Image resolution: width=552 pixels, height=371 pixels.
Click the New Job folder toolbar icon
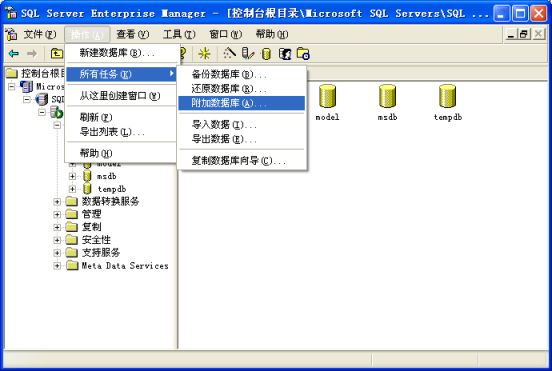pos(303,54)
